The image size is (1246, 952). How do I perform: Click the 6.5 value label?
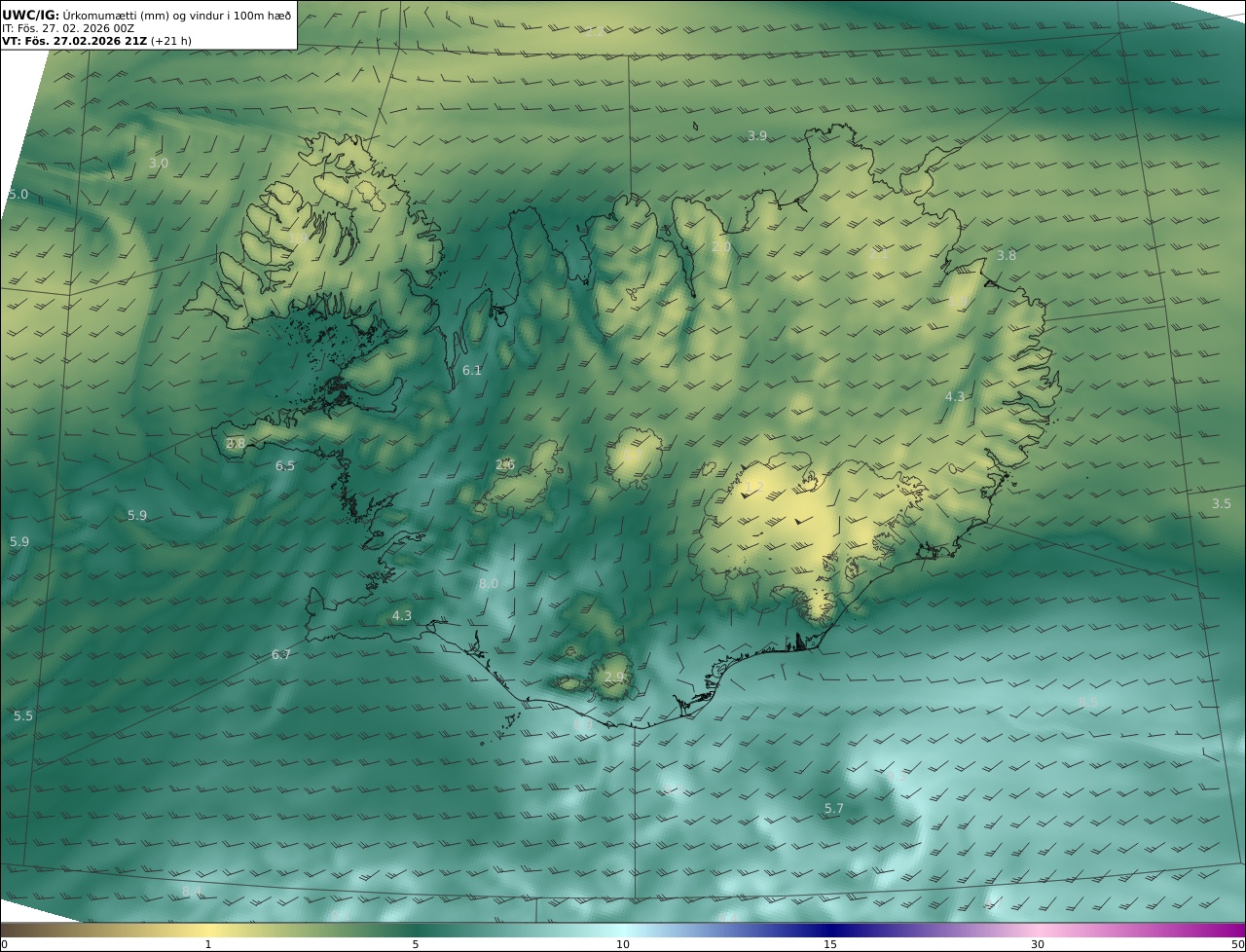coord(284,466)
